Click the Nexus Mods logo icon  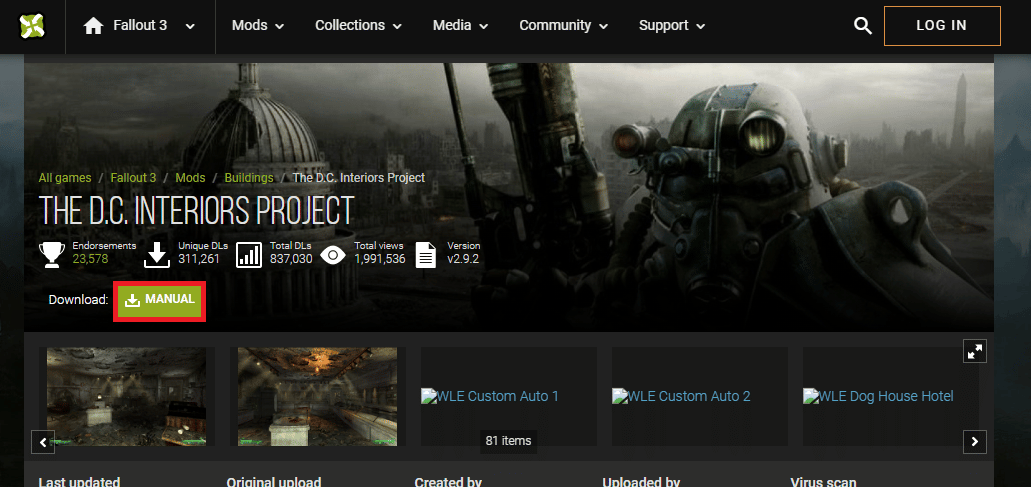pos(31,26)
